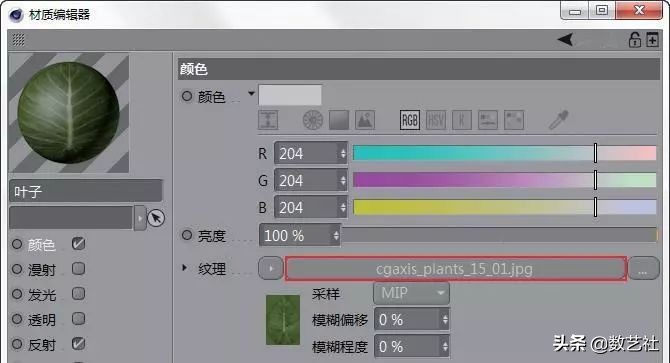This screenshot has width=670, height=363.
Task: Open the texture arrow menu button
Action: coord(270,269)
